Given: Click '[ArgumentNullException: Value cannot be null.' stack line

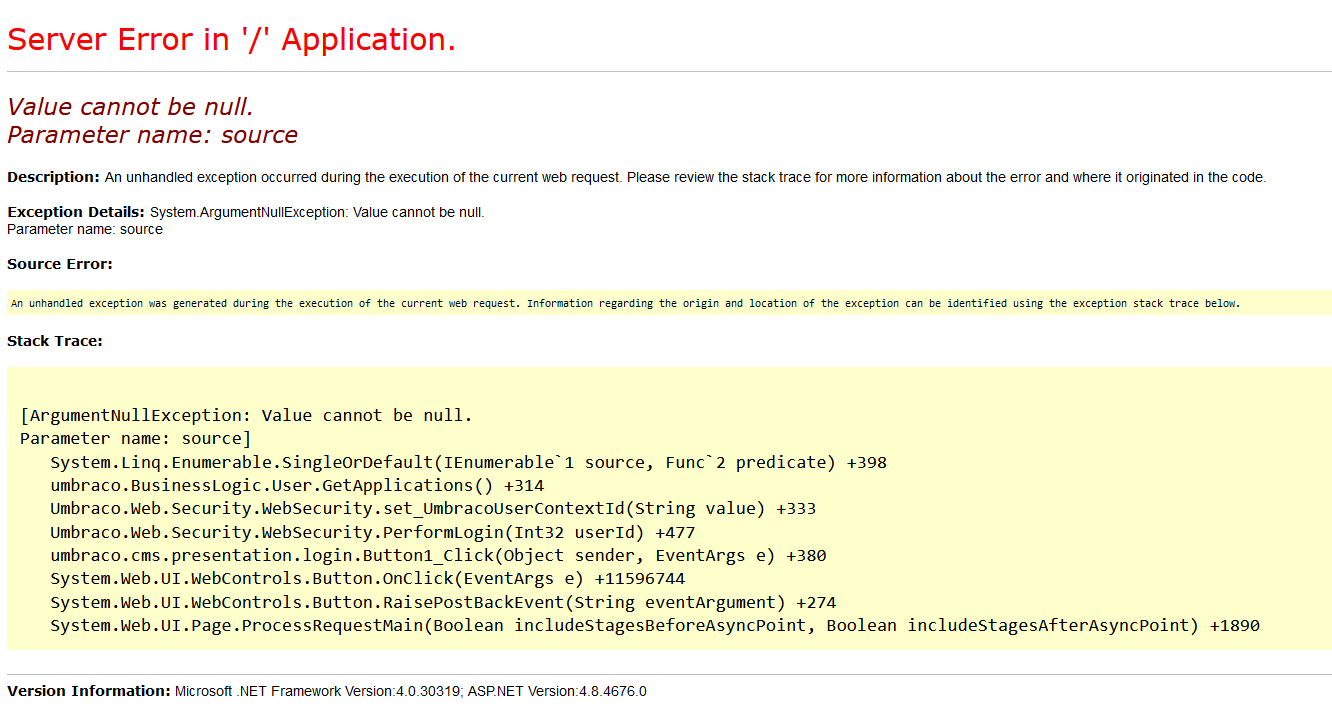Looking at the screenshot, I should pos(246,416).
